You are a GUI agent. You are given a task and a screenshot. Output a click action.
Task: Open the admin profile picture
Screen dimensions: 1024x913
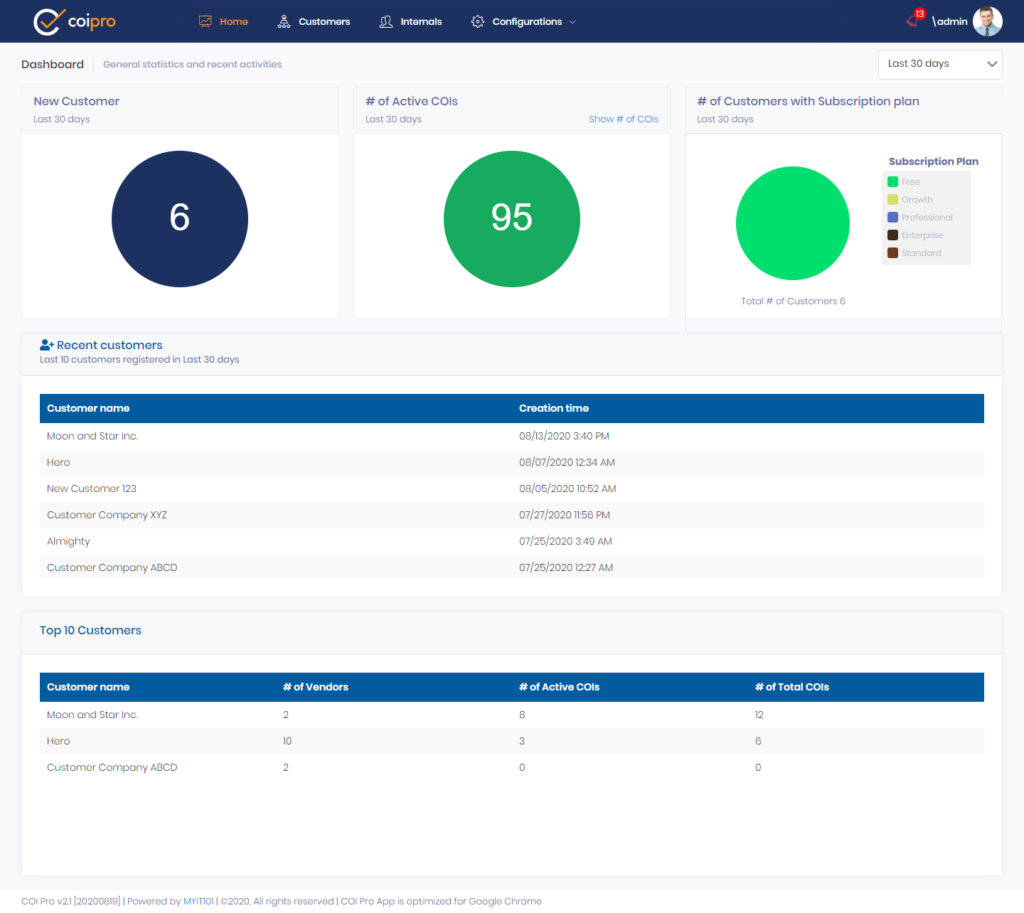[987, 20]
